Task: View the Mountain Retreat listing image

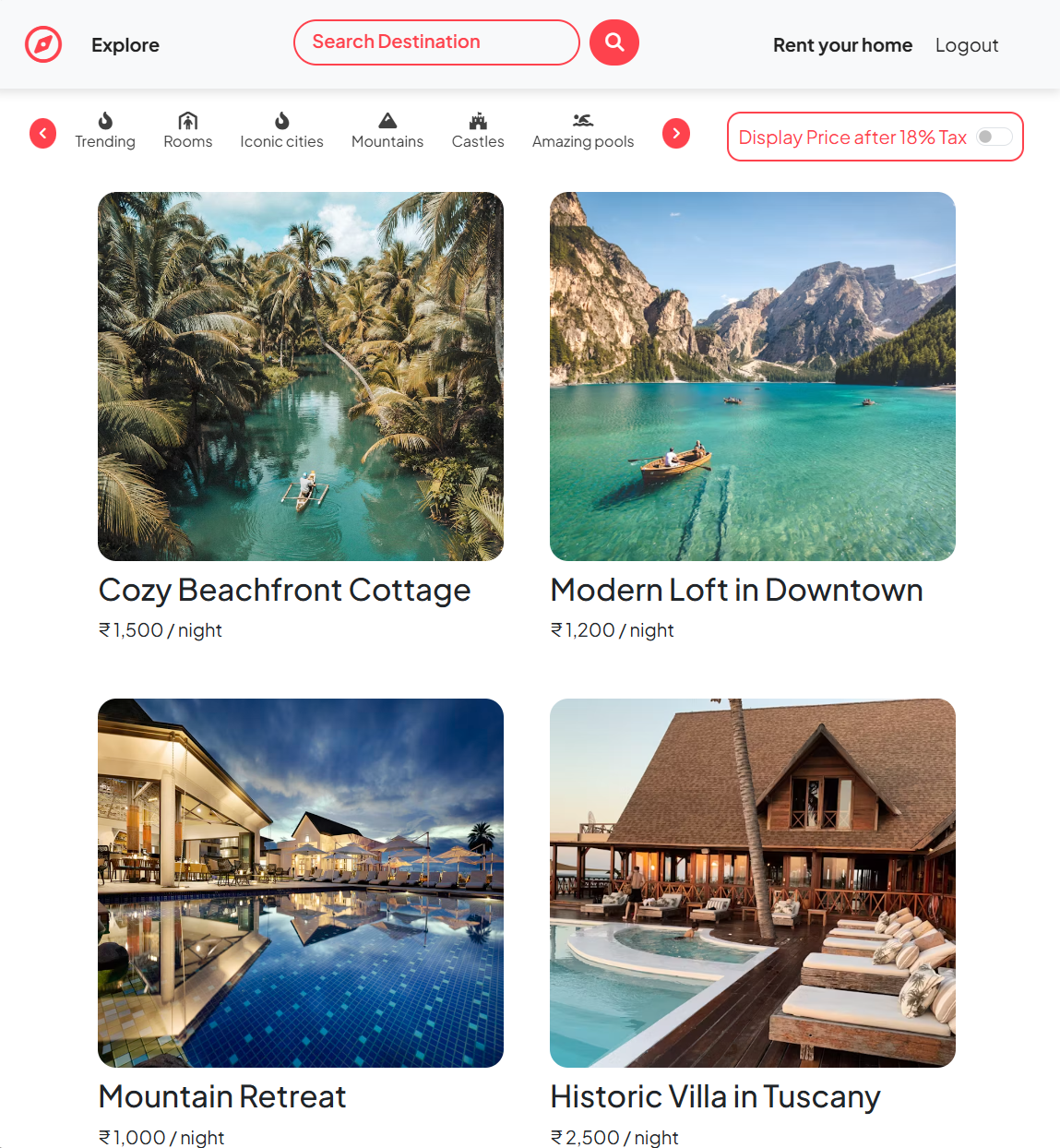Action: tap(301, 883)
